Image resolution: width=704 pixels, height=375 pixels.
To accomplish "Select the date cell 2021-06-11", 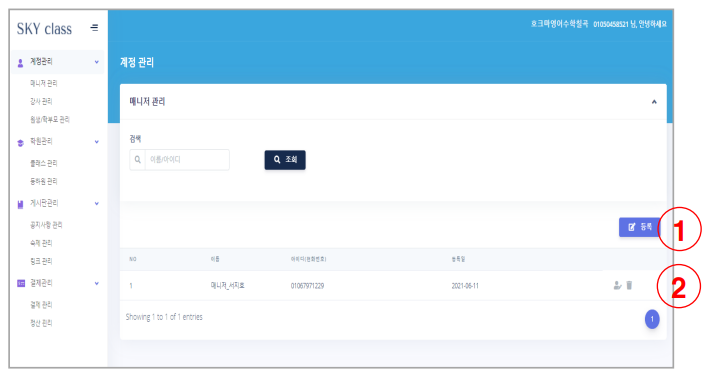I will coord(465,286).
